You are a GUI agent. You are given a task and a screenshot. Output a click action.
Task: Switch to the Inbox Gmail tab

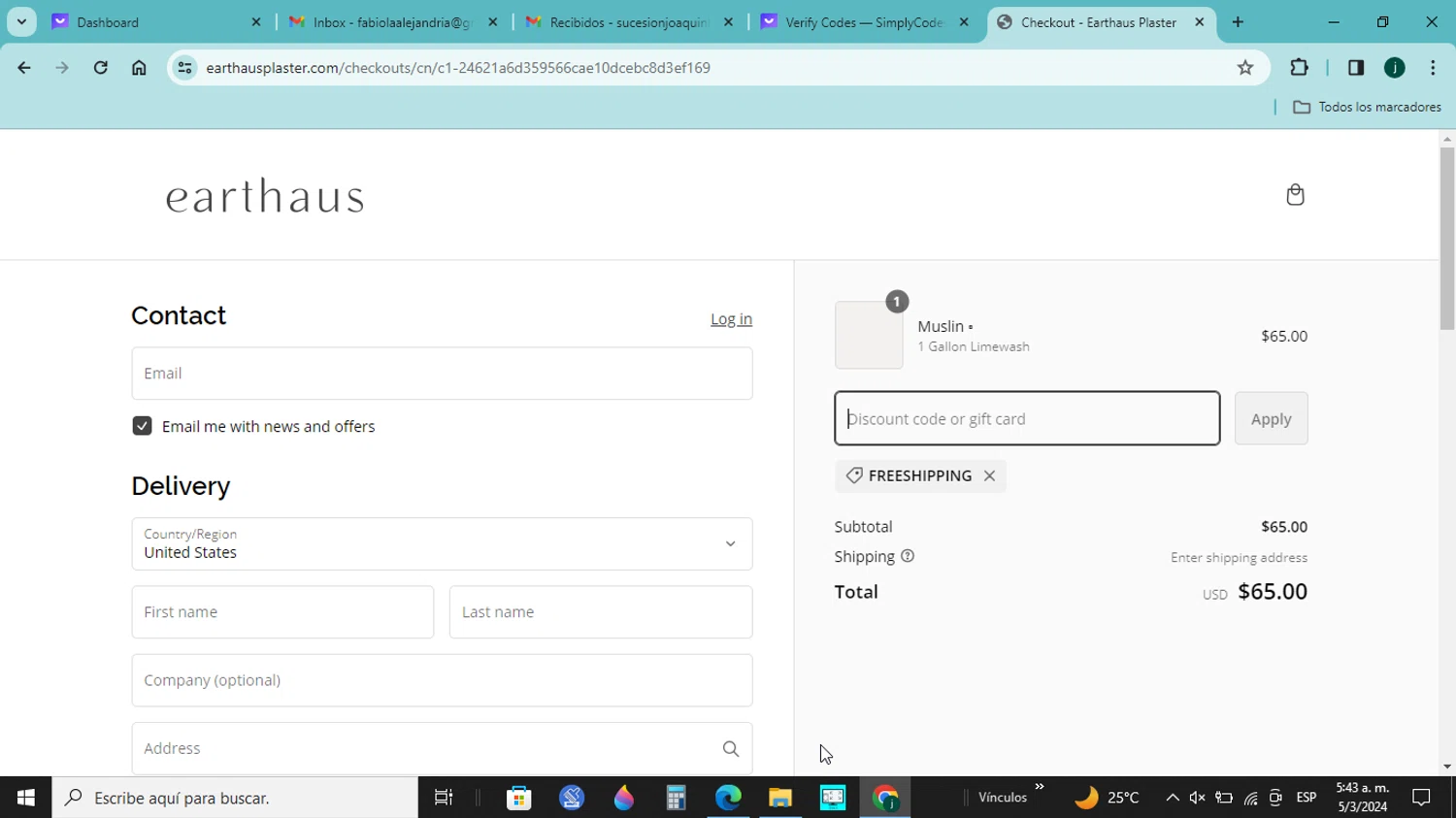394,22
